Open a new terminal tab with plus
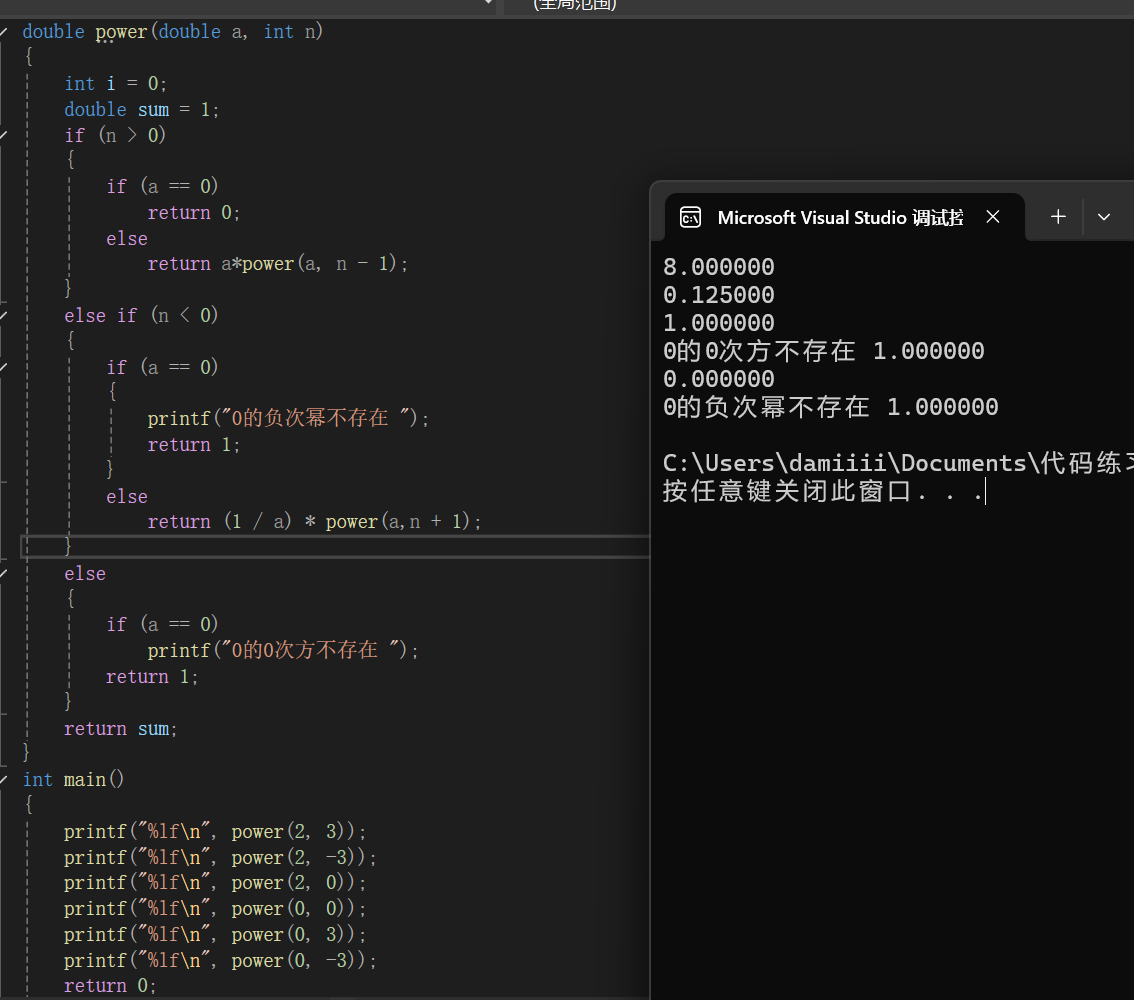The height and width of the screenshot is (1000, 1134). tap(1058, 217)
